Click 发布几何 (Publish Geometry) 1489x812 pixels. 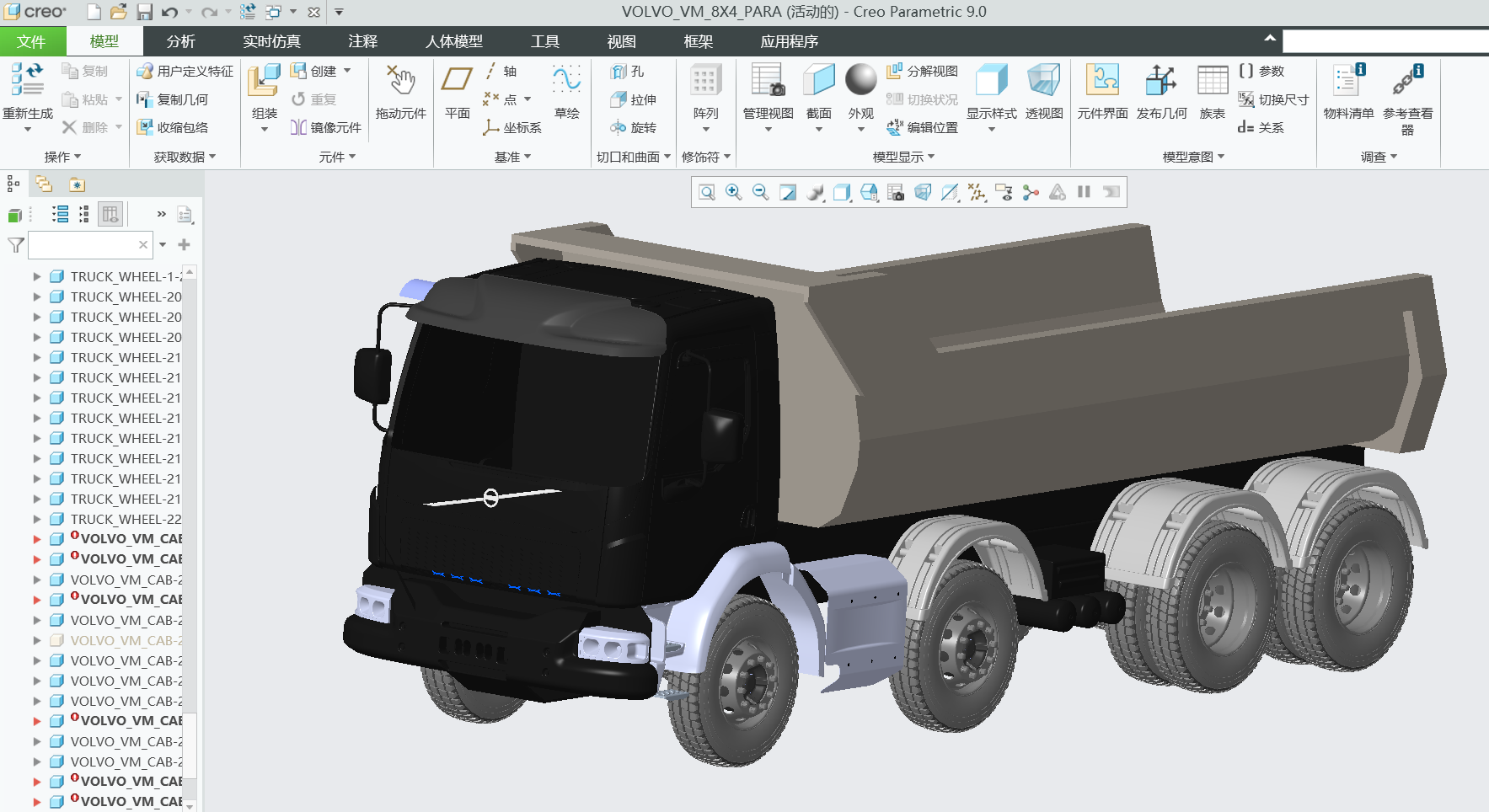[1162, 91]
